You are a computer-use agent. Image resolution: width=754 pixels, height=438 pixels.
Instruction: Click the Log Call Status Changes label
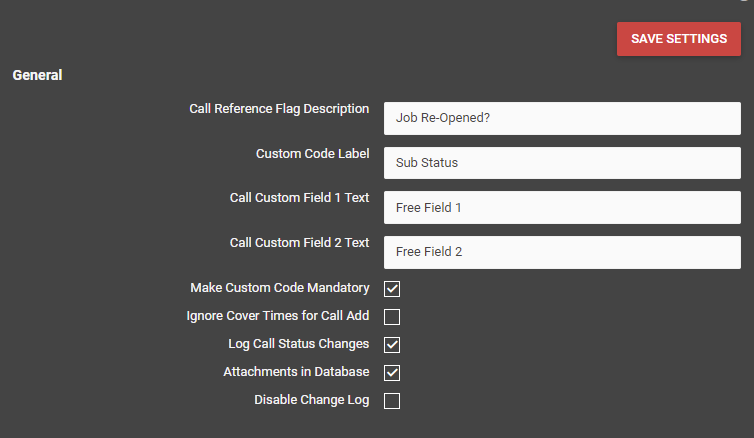point(299,344)
